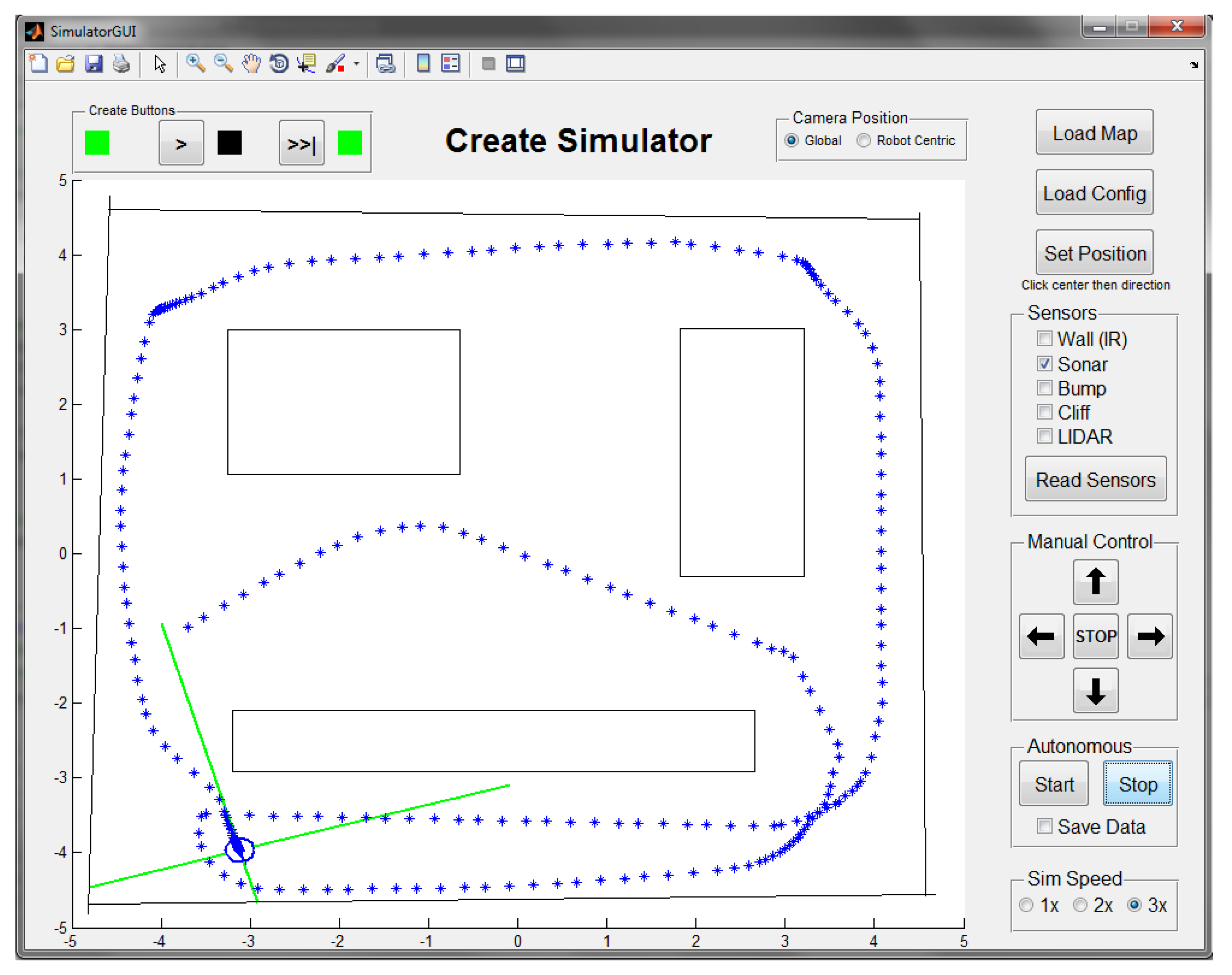The width and height of the screenshot is (1232, 975).
Task: Click the Print Figure icon
Action: 121,63
